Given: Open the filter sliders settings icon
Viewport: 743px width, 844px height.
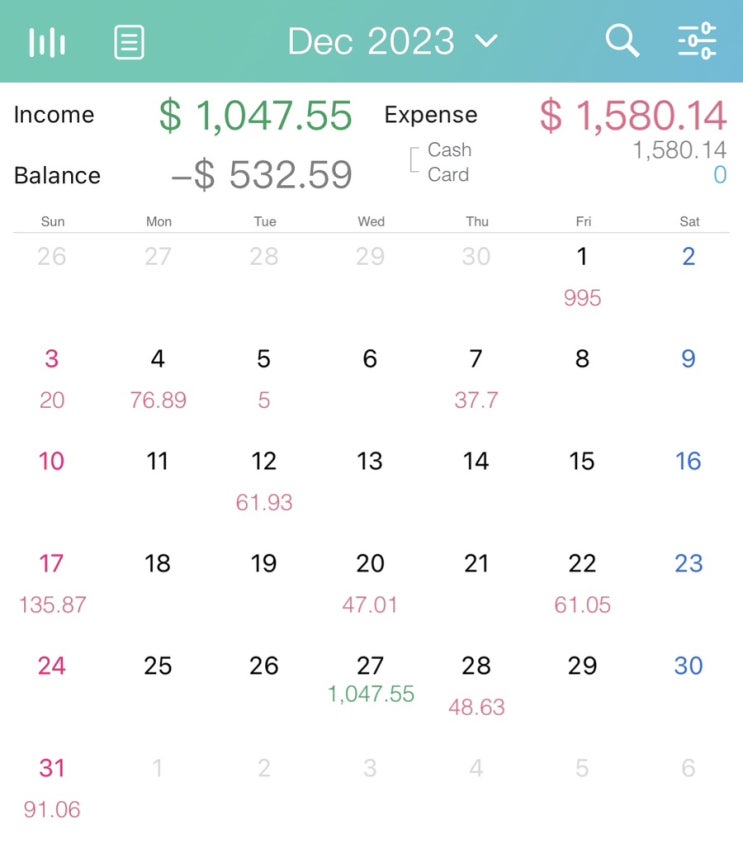Looking at the screenshot, I should click(x=697, y=41).
